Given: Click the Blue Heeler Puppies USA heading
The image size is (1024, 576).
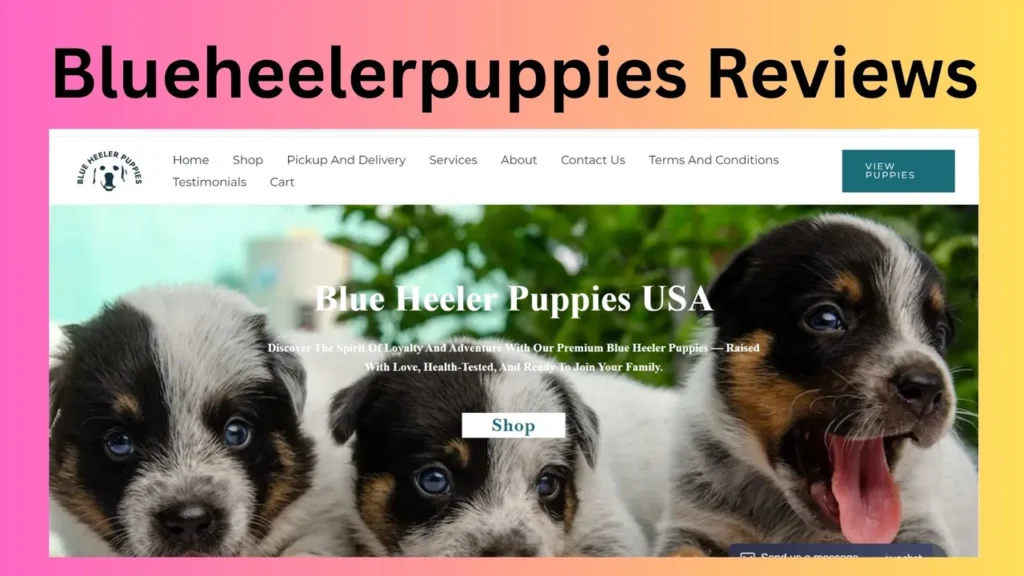Looking at the screenshot, I should tap(513, 299).
